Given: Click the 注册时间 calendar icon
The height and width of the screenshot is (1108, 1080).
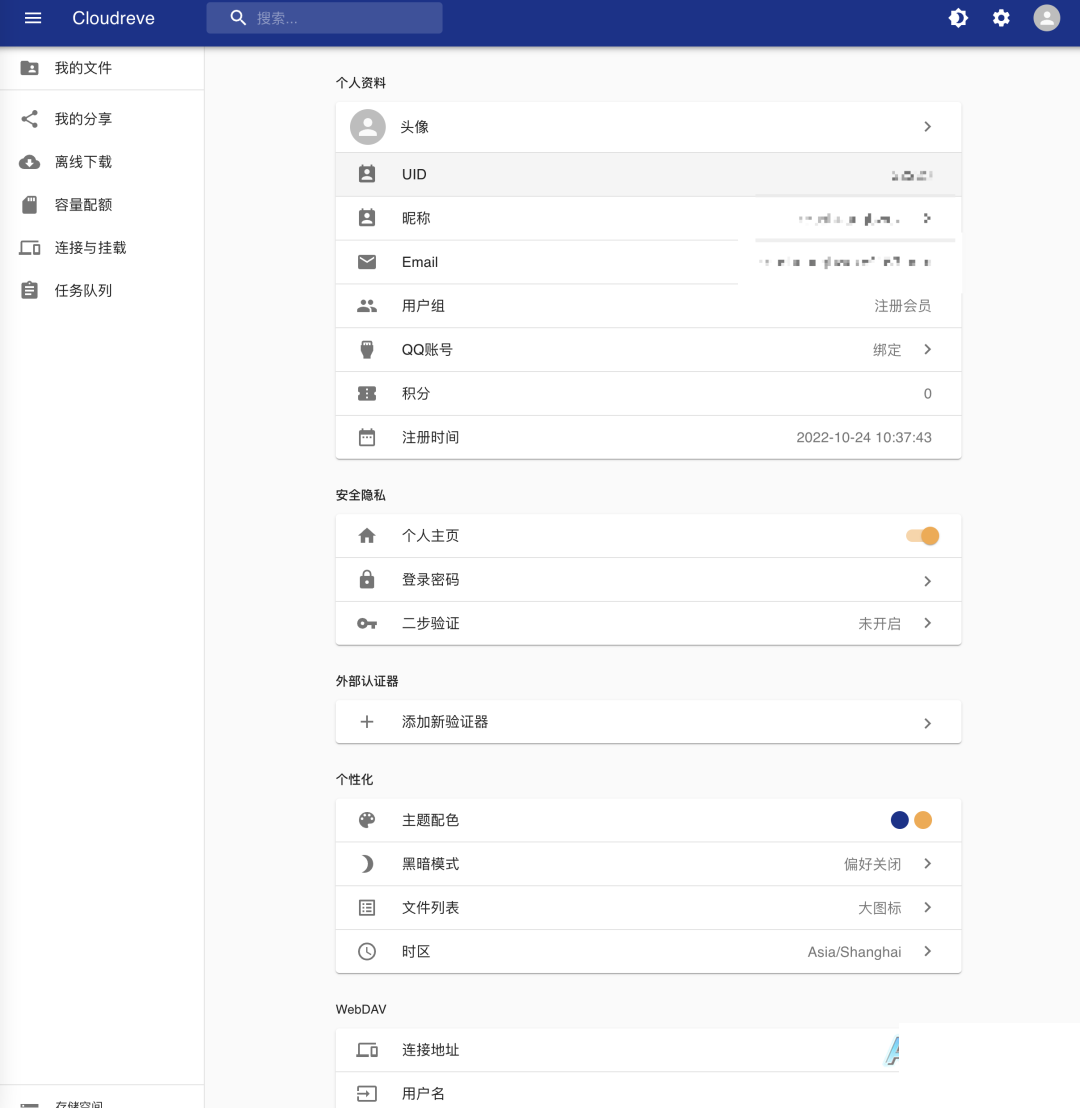Looking at the screenshot, I should tap(367, 437).
